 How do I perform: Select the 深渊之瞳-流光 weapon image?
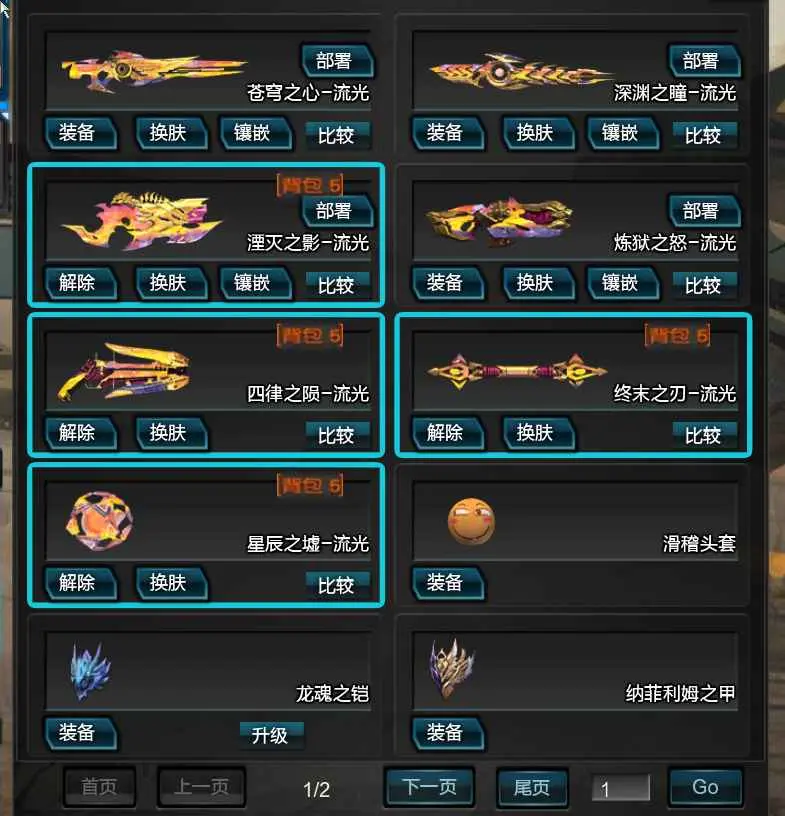coord(520,72)
